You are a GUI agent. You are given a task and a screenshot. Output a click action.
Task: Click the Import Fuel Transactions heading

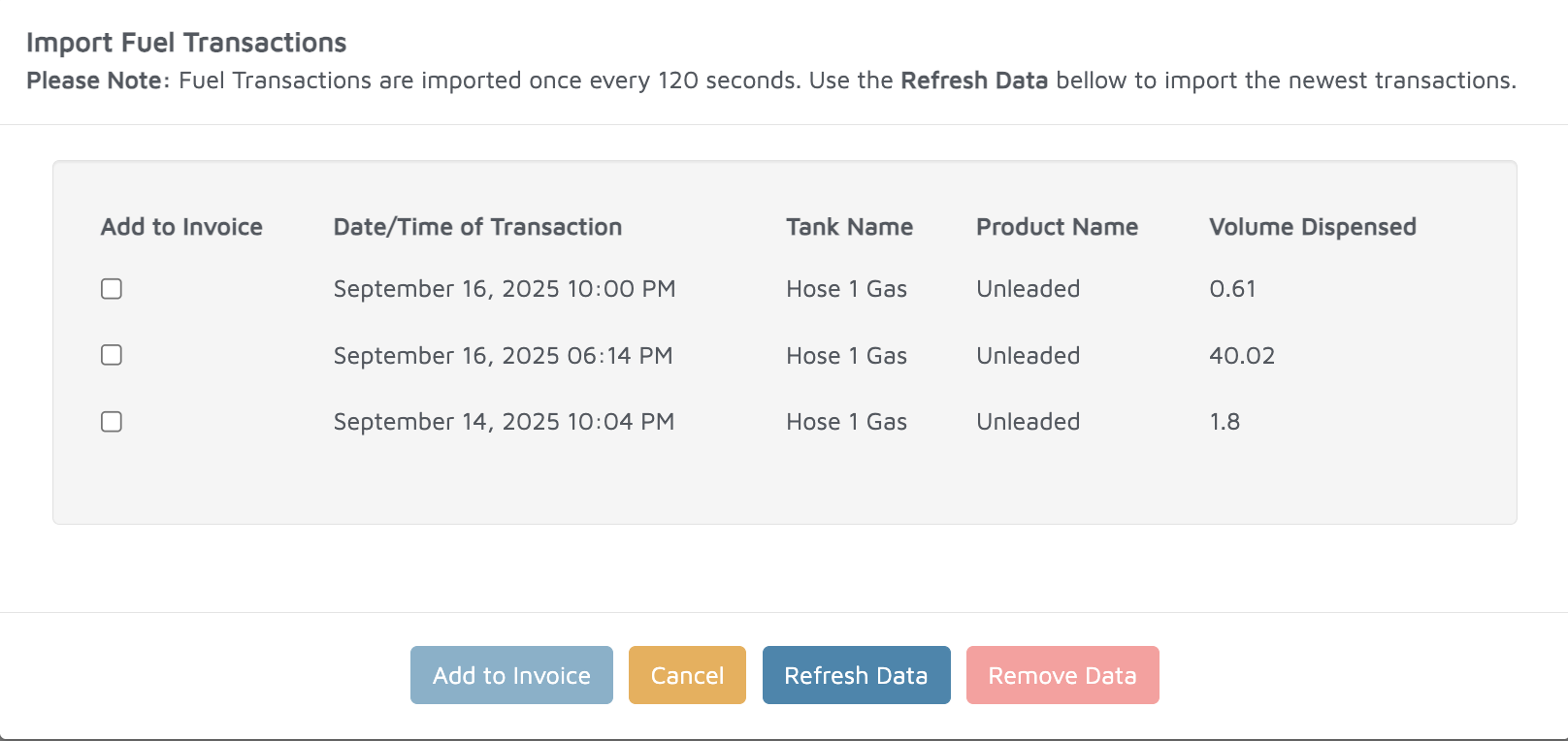186,43
